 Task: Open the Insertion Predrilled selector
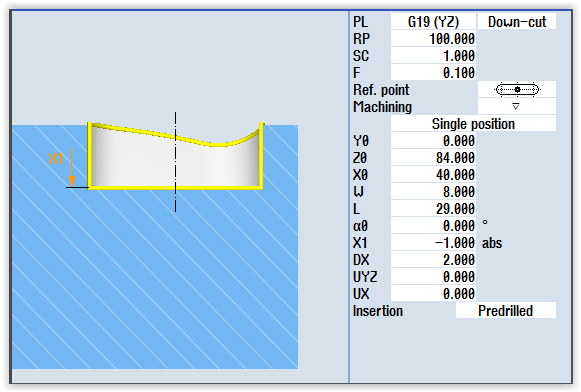(505, 310)
